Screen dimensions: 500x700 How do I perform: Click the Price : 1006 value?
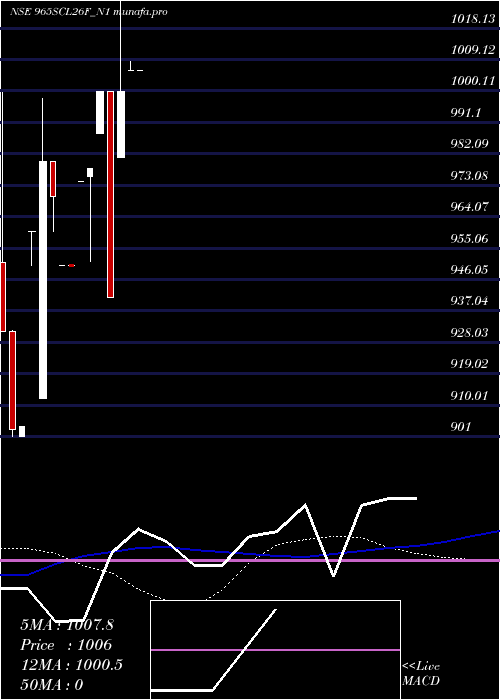66,645
